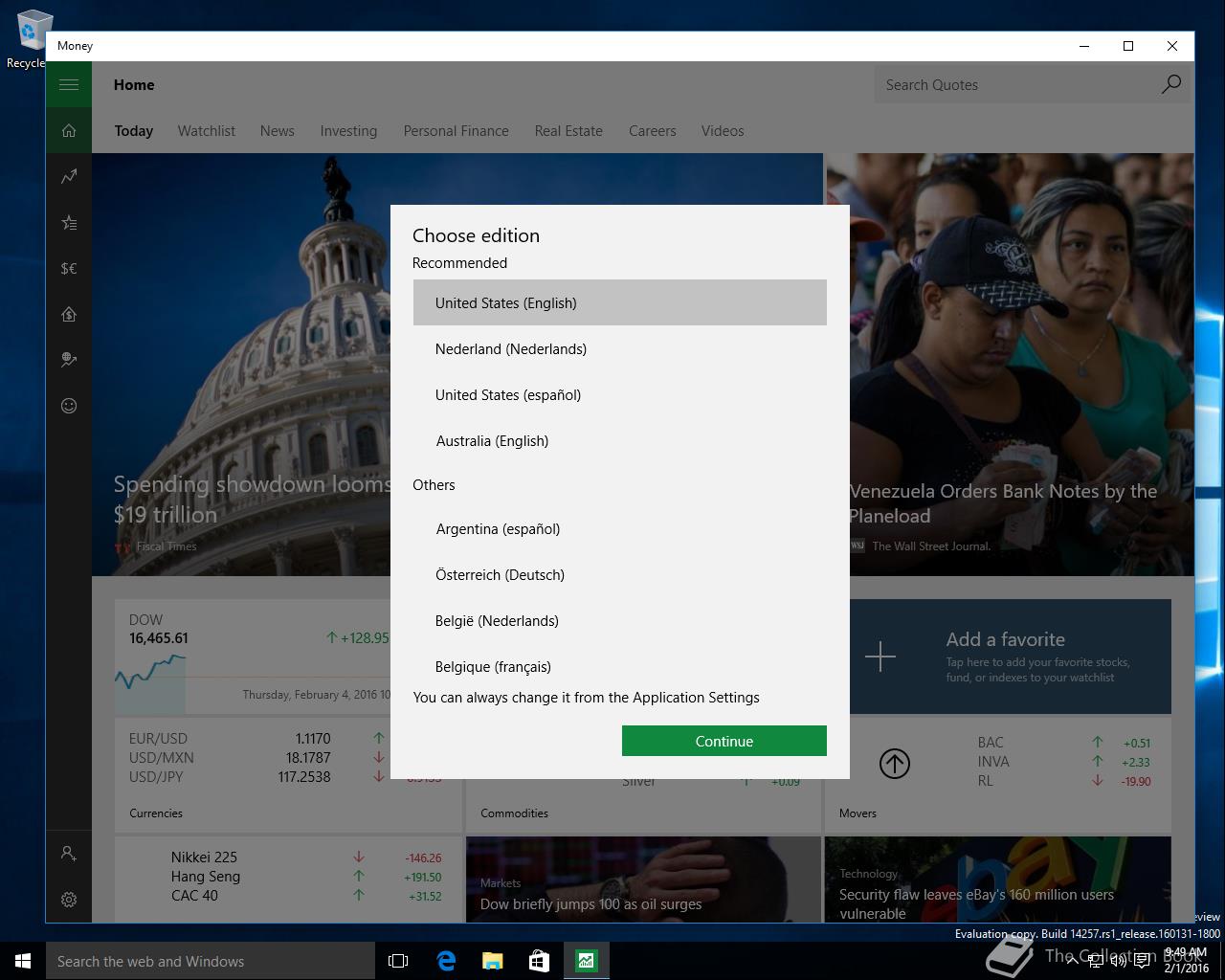Switch to the Personal Finance tab
The image size is (1225, 980).
[456, 131]
